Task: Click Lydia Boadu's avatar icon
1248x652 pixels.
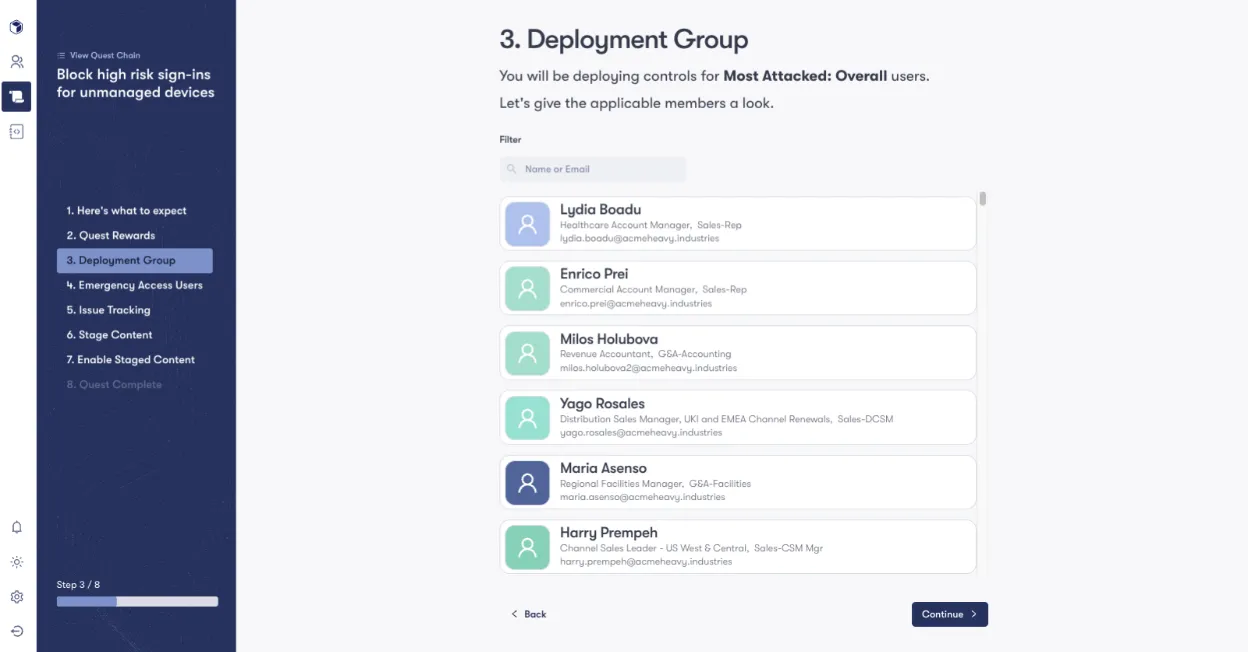Action: pyautogui.click(x=527, y=223)
